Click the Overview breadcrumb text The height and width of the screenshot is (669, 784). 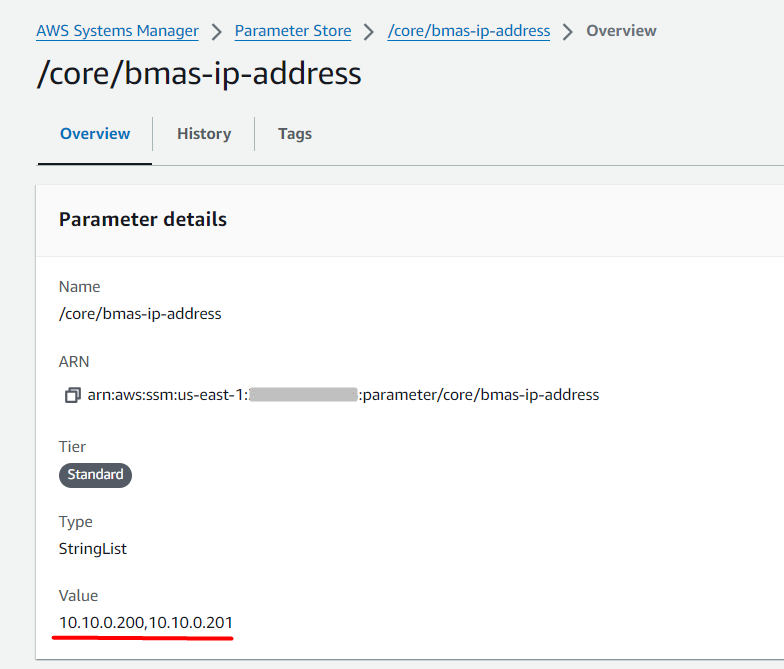click(621, 31)
